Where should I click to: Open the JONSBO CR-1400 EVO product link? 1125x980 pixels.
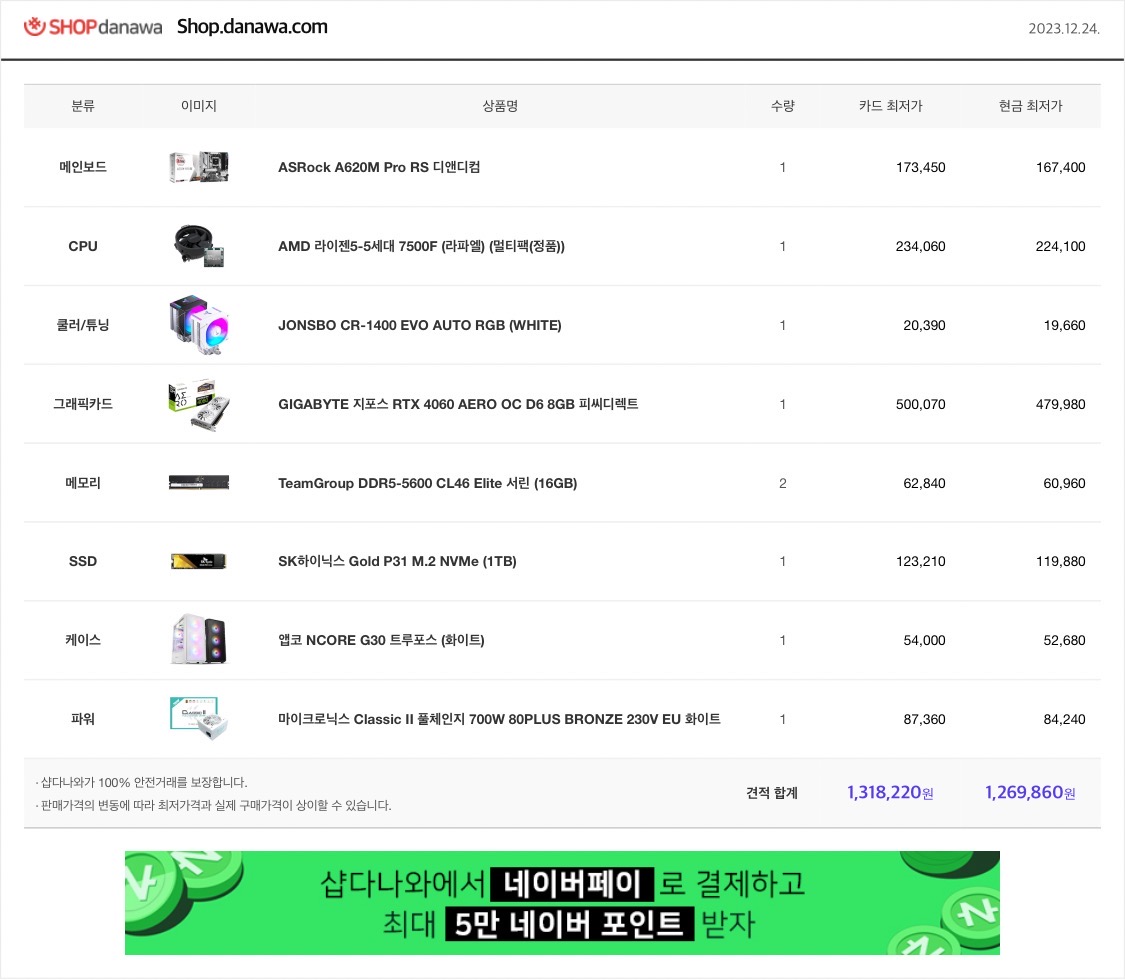(x=420, y=325)
